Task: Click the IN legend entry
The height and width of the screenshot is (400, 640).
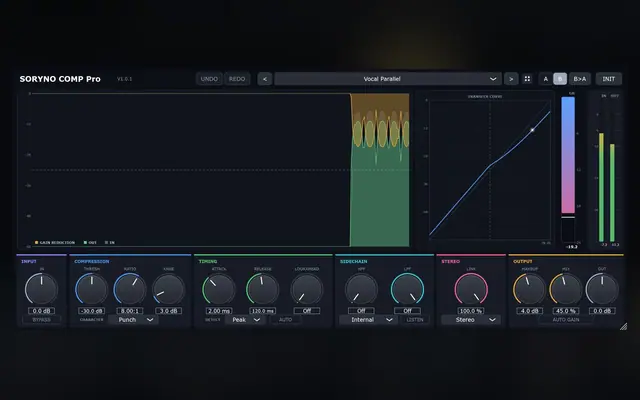Action: (110, 242)
